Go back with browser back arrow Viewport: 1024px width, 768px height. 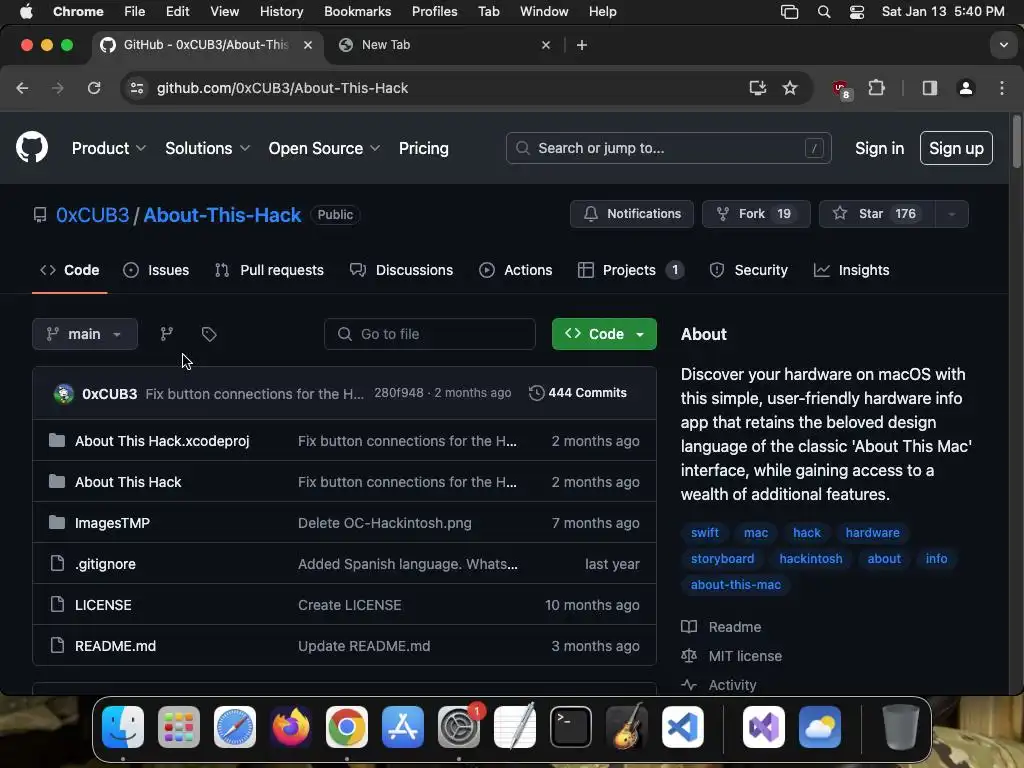22,88
